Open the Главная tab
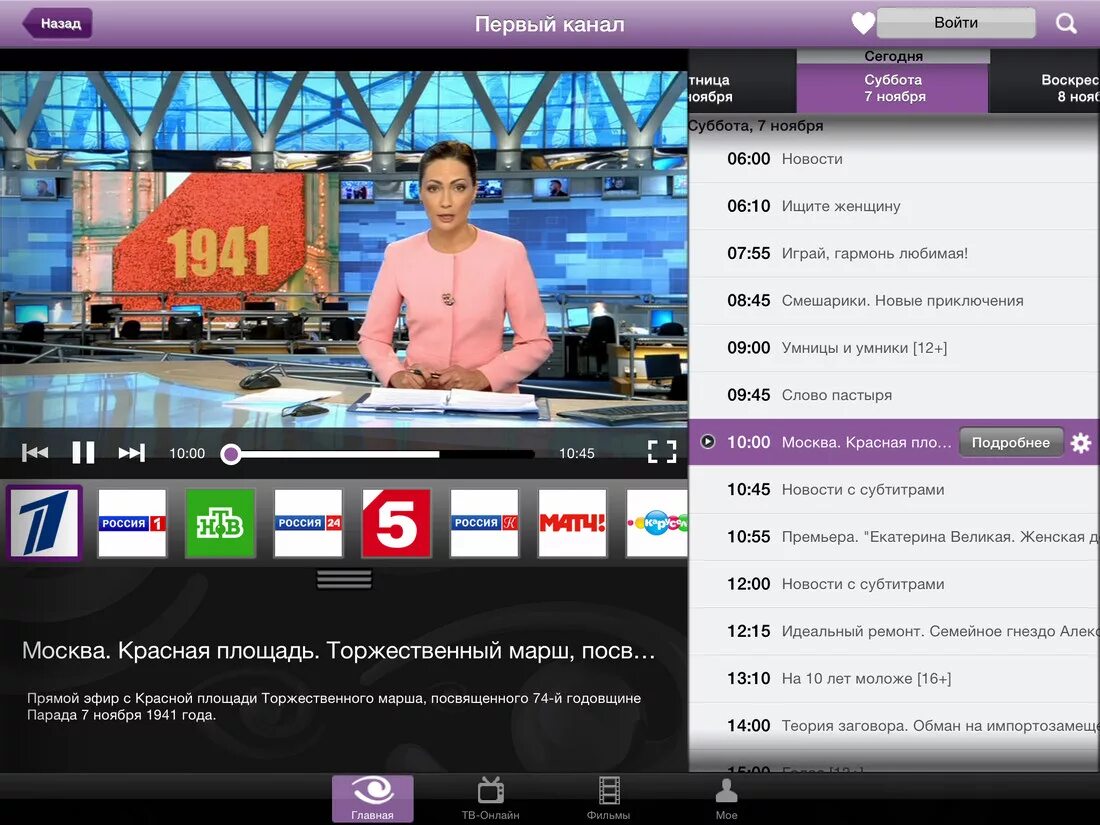 [x=373, y=798]
